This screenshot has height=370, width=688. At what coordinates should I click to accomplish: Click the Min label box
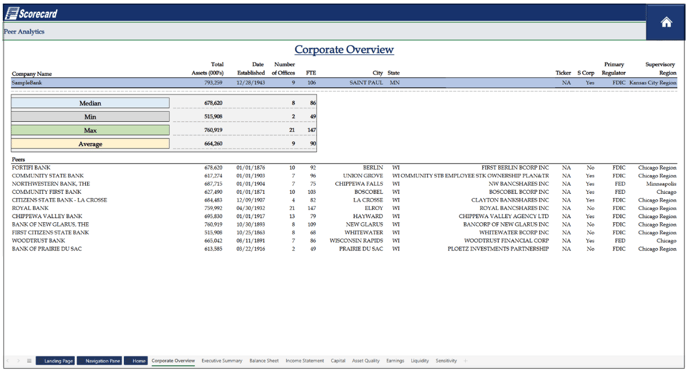90,117
